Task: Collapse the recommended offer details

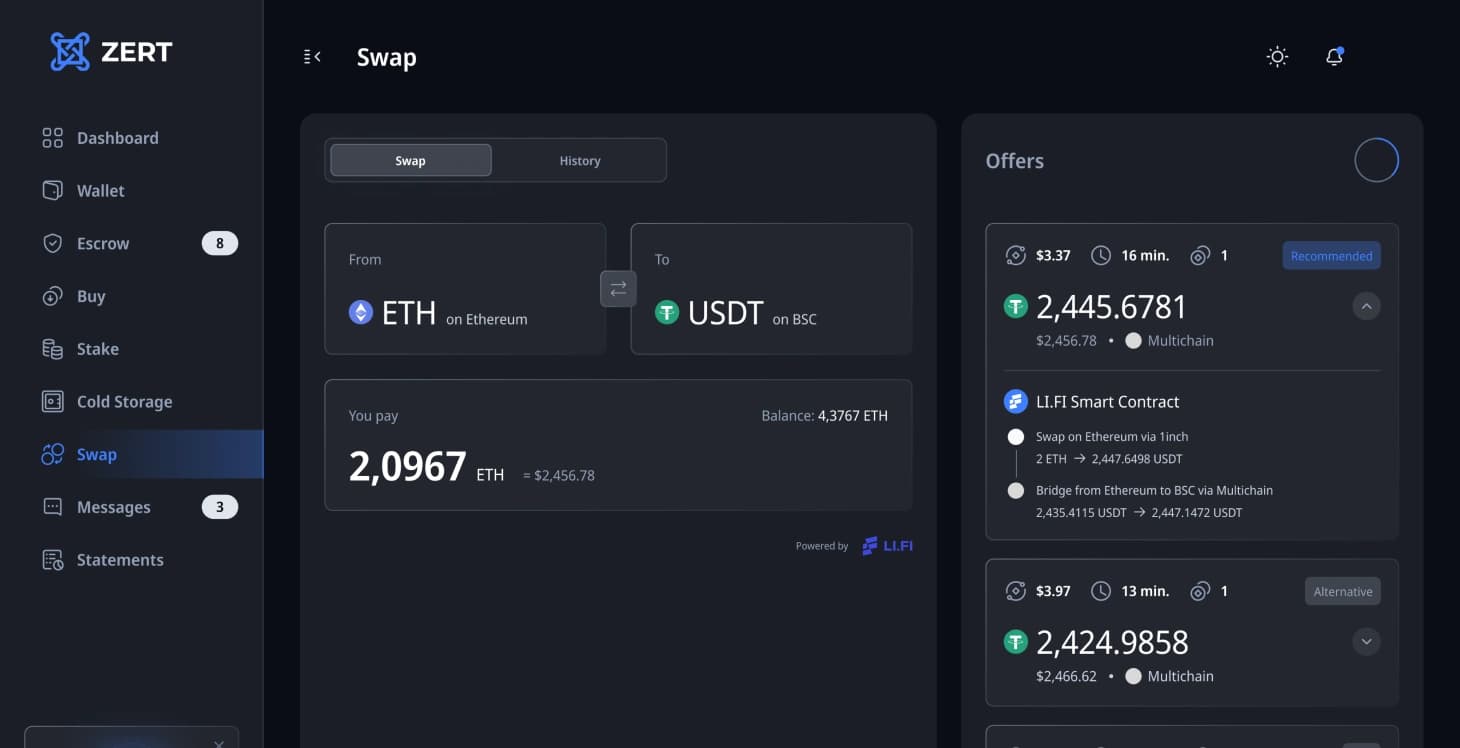Action: pos(1366,306)
